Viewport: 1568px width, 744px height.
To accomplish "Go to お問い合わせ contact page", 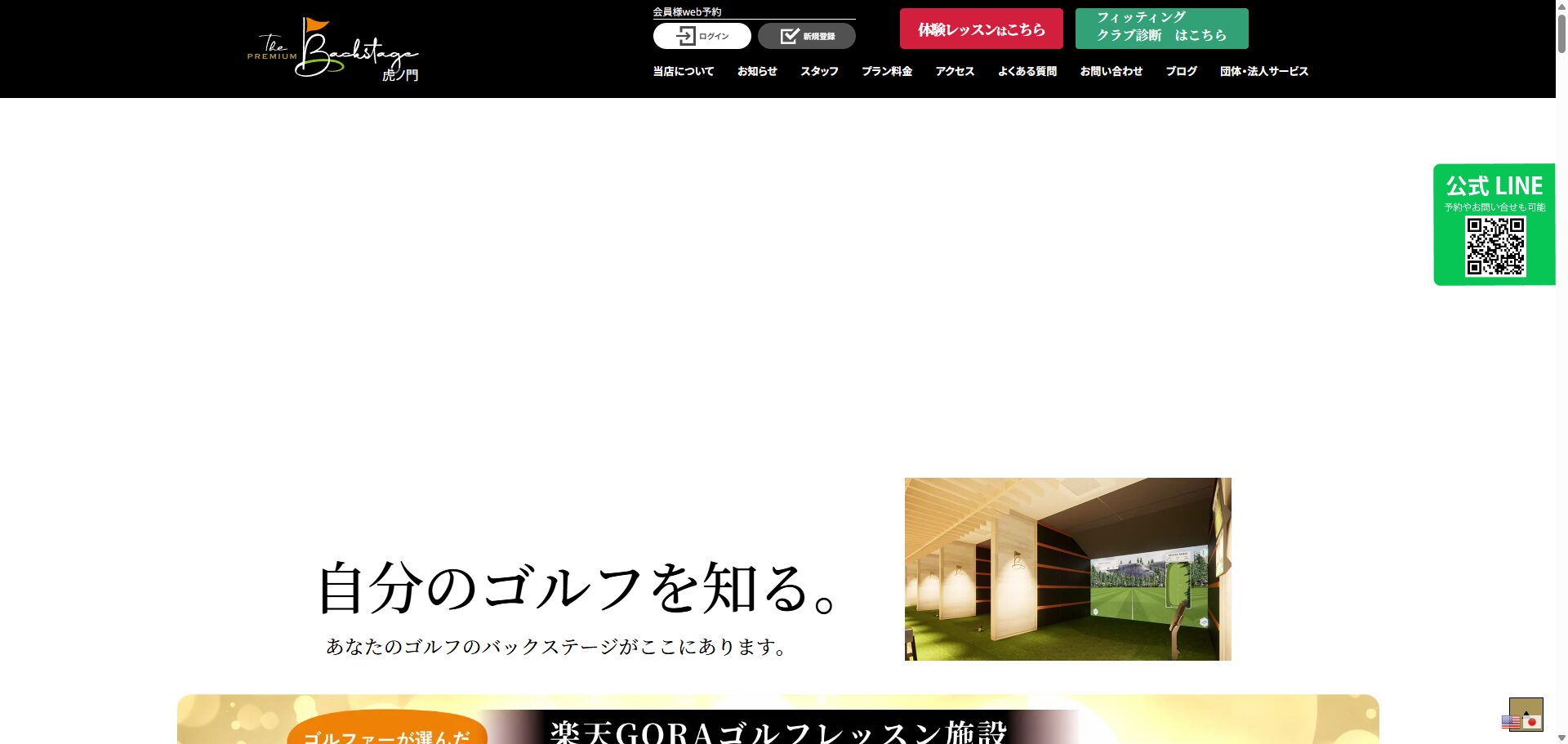I will 1111,72.
